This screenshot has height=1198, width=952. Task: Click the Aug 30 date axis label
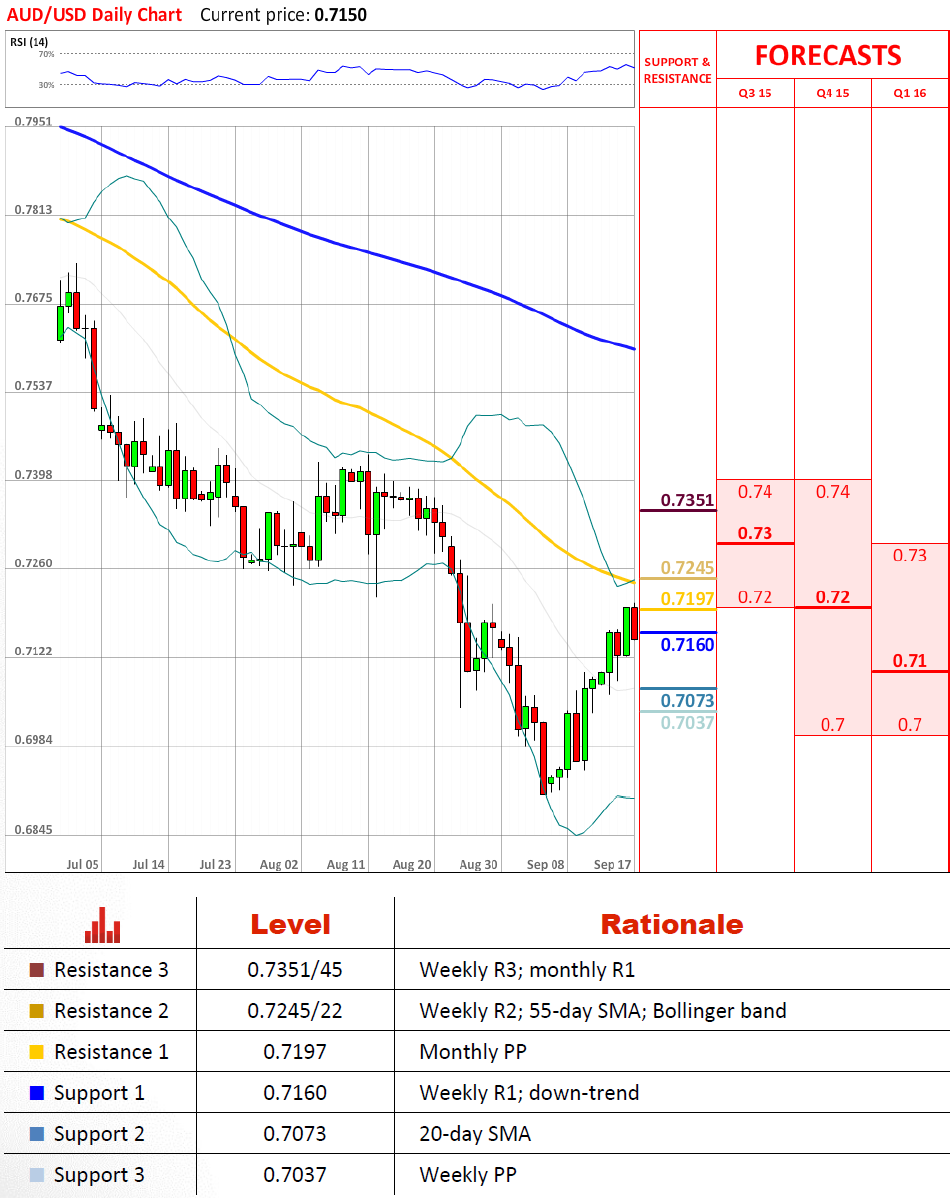click(x=478, y=864)
